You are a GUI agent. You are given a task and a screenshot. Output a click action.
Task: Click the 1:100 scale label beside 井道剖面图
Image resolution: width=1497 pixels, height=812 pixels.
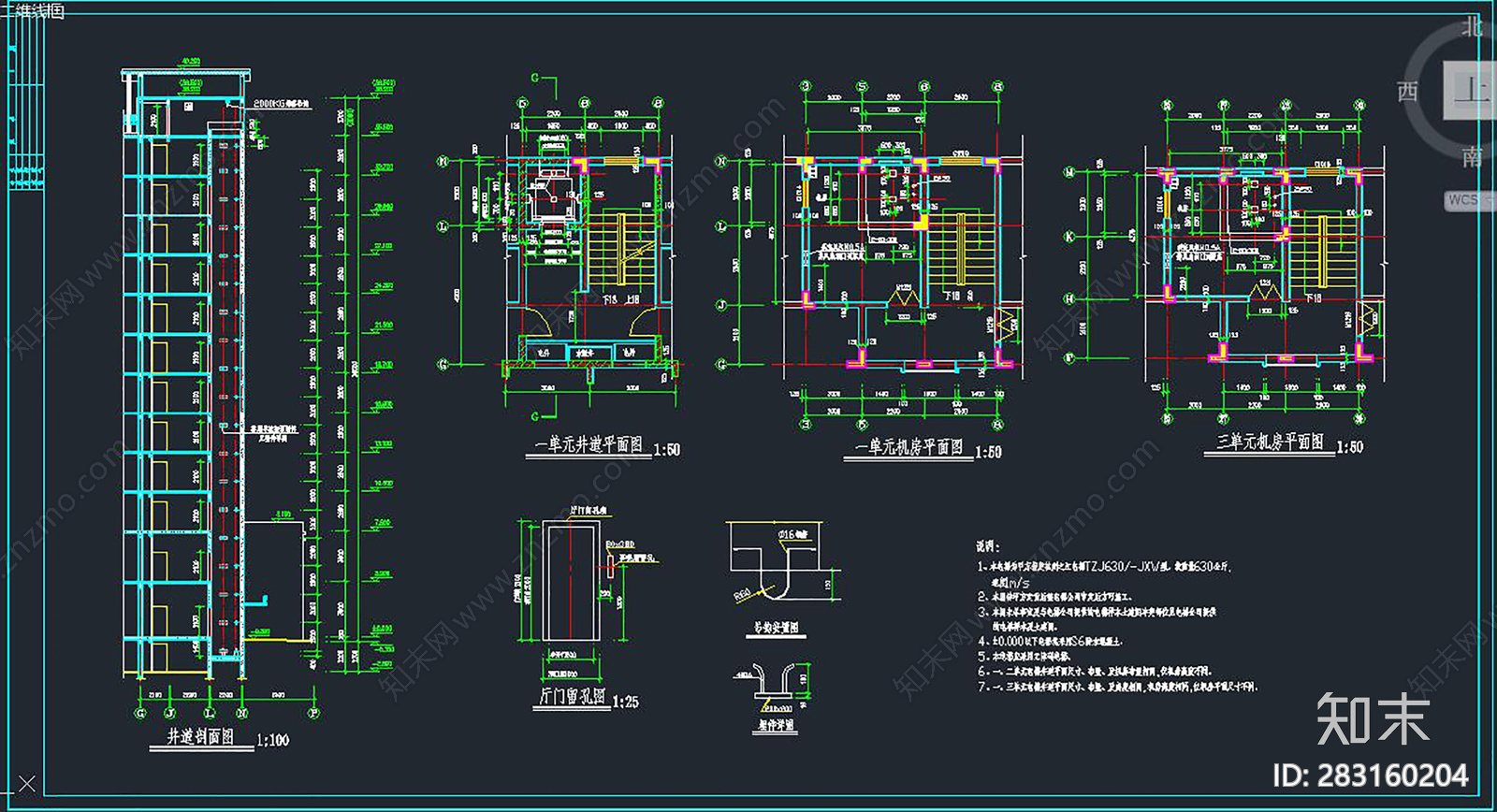[272, 740]
